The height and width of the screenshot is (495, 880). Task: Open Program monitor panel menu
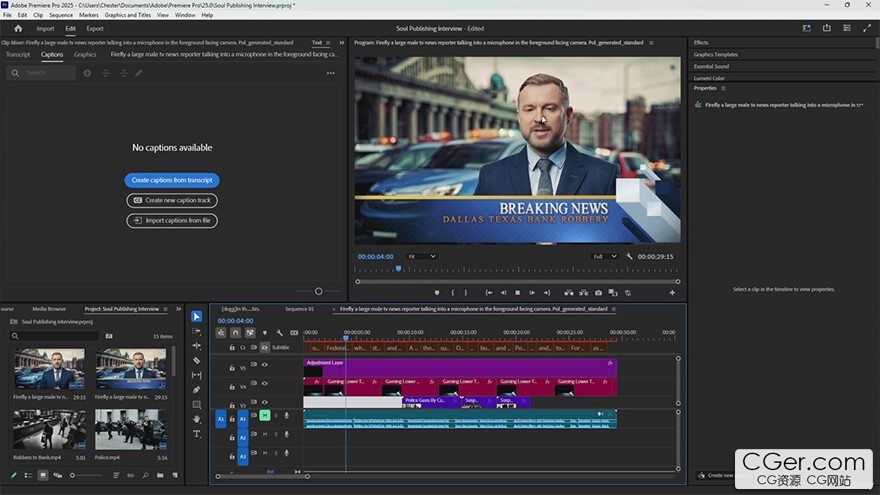(651, 43)
